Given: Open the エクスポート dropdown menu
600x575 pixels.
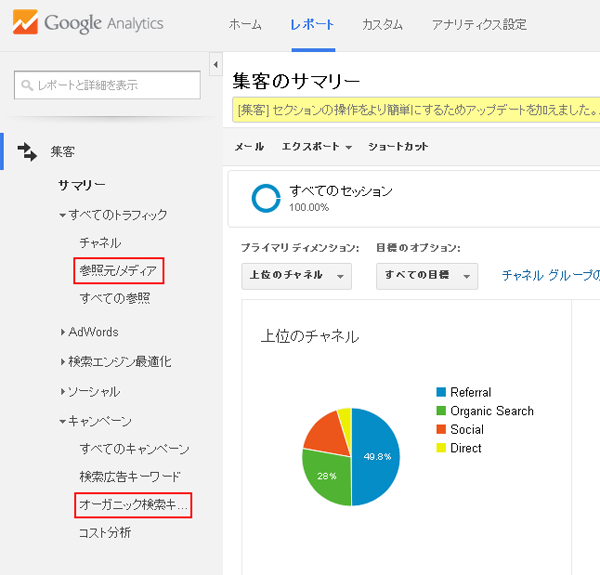Looking at the screenshot, I should coord(317,147).
